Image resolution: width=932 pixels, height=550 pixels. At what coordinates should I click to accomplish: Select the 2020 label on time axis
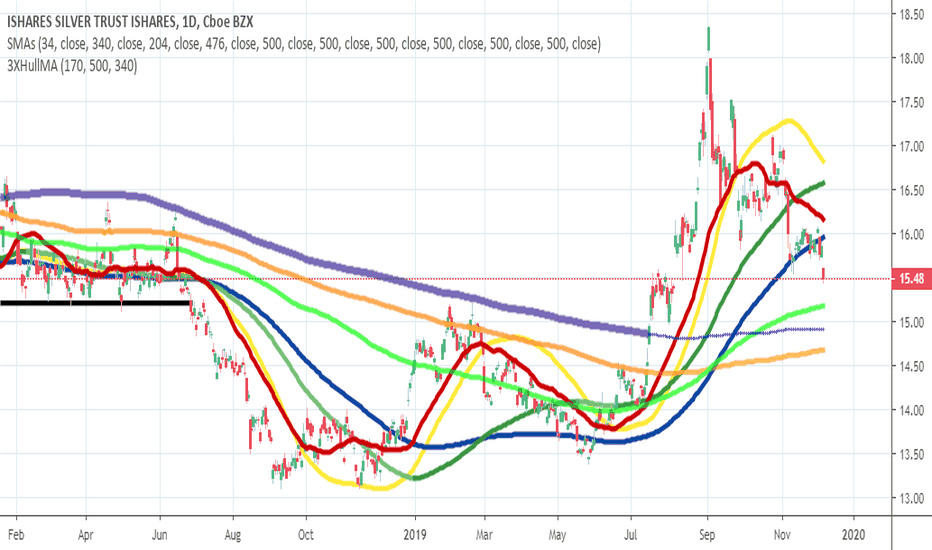tap(854, 535)
